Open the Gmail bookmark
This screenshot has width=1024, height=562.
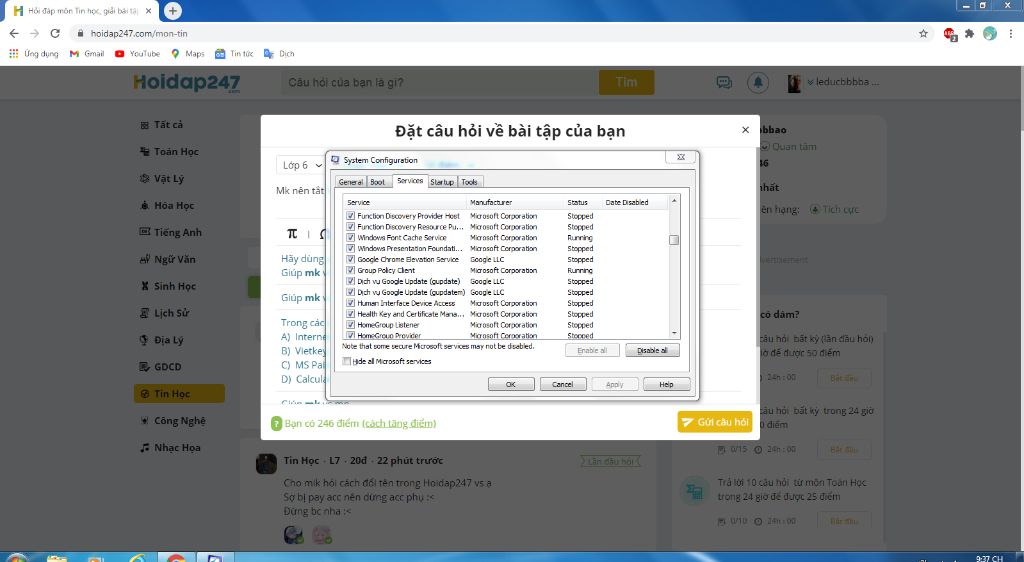tap(87, 54)
